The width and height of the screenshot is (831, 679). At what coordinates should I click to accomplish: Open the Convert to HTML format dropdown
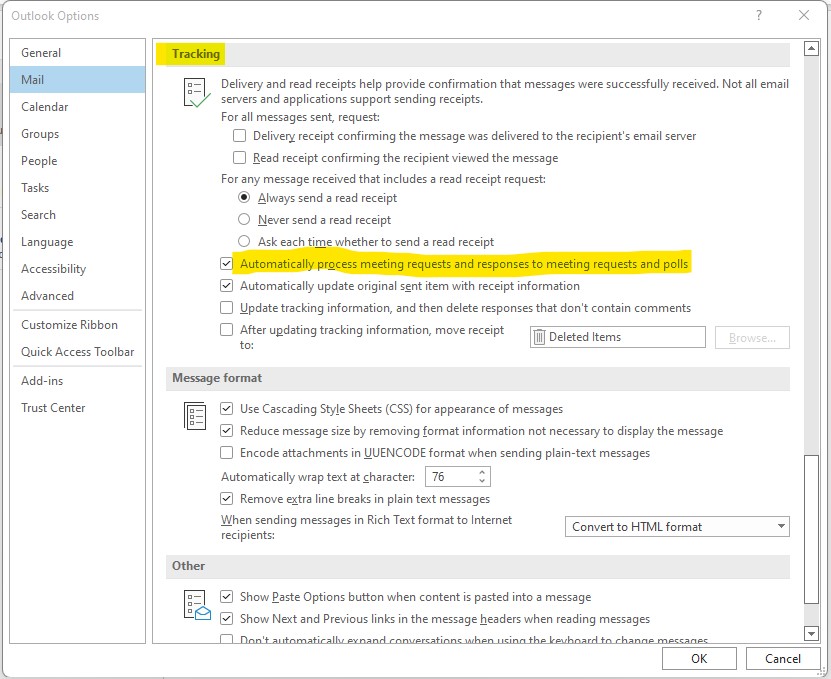pos(781,526)
